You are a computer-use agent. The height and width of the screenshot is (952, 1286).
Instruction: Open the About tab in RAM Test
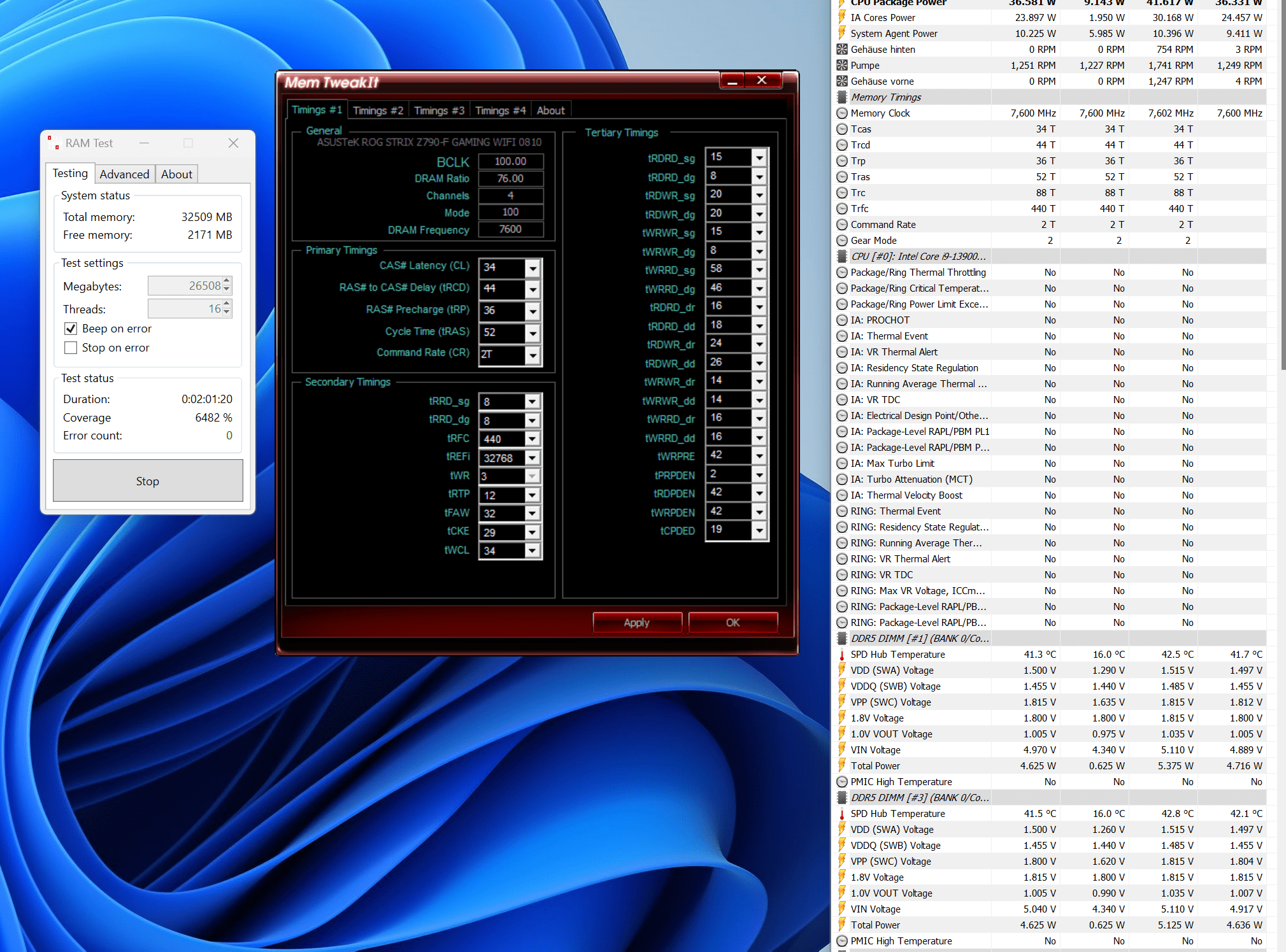point(176,174)
